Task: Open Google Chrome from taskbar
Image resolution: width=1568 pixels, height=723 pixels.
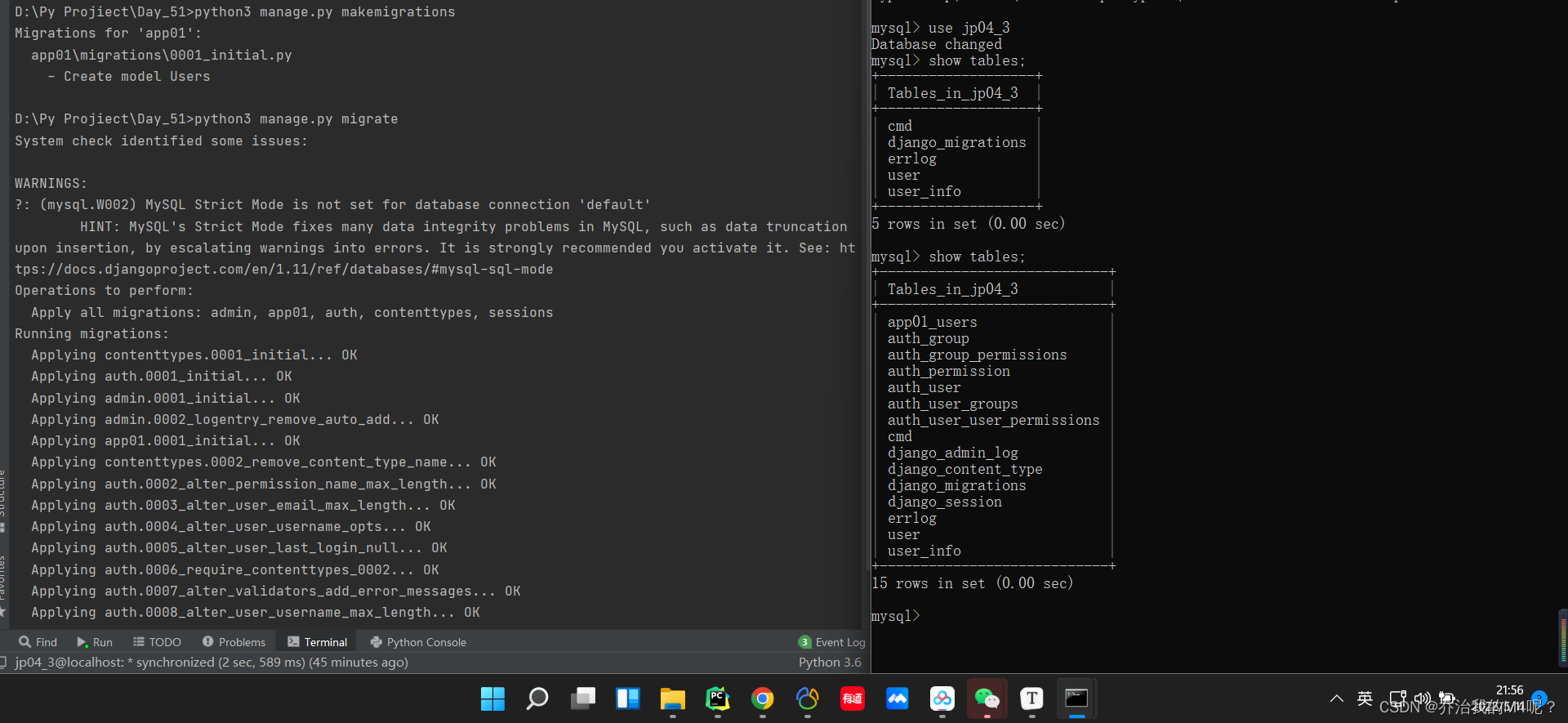Action: click(x=763, y=698)
